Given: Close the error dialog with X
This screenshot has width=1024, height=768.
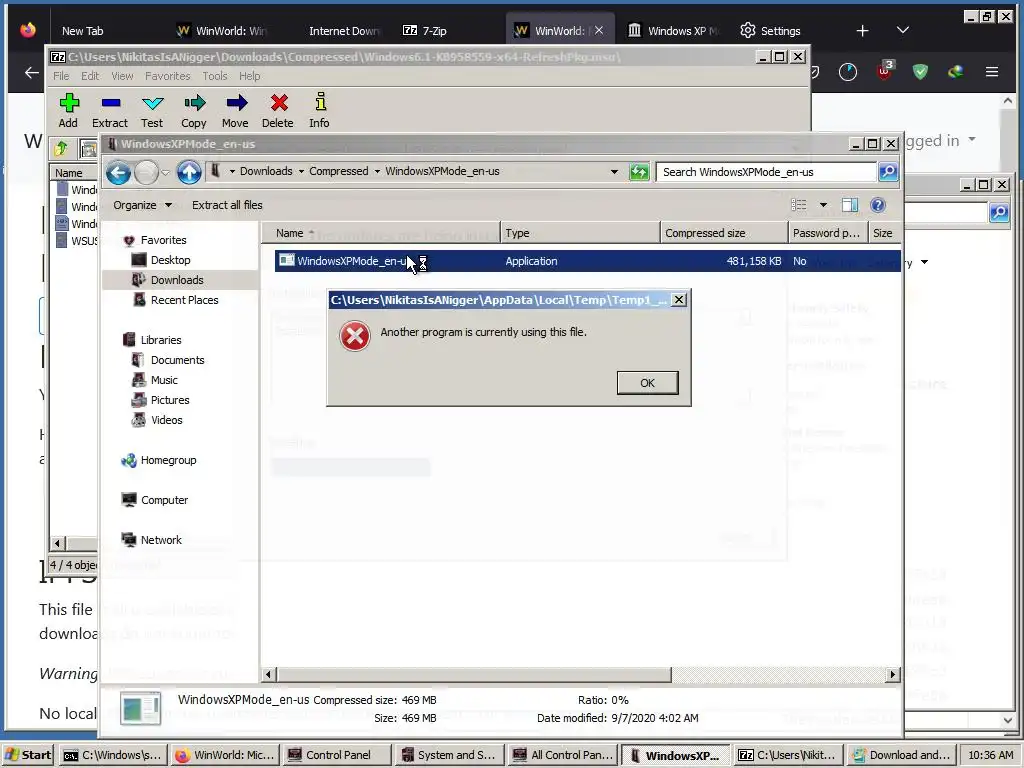Looking at the screenshot, I should coord(679,299).
